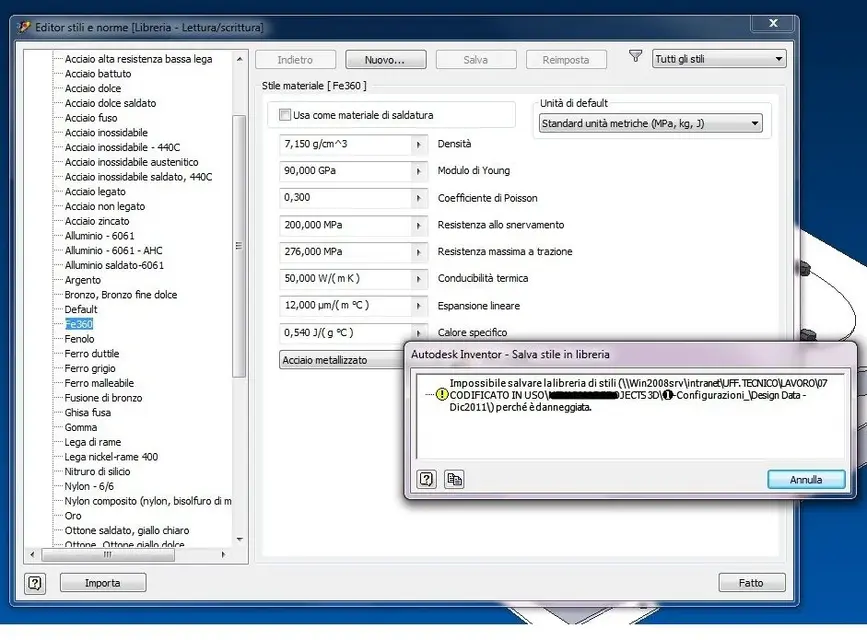Select Acciaio inossidabile - 440C
The image size is (867, 640).
122,147
